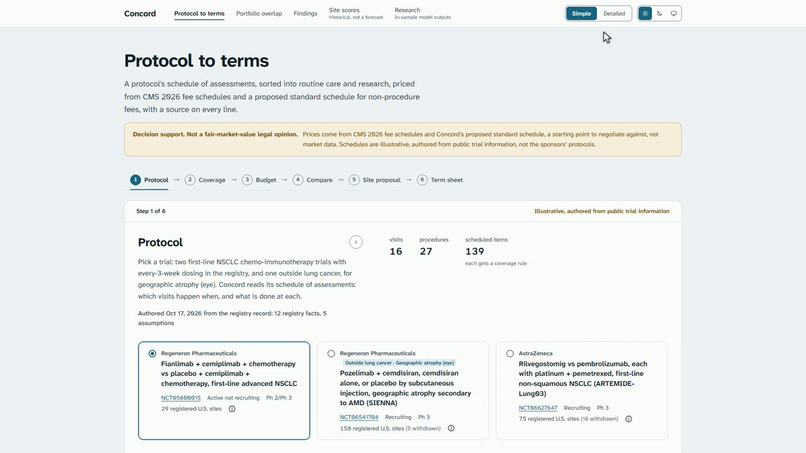Switch to Detailed view mode

(x=614, y=13)
